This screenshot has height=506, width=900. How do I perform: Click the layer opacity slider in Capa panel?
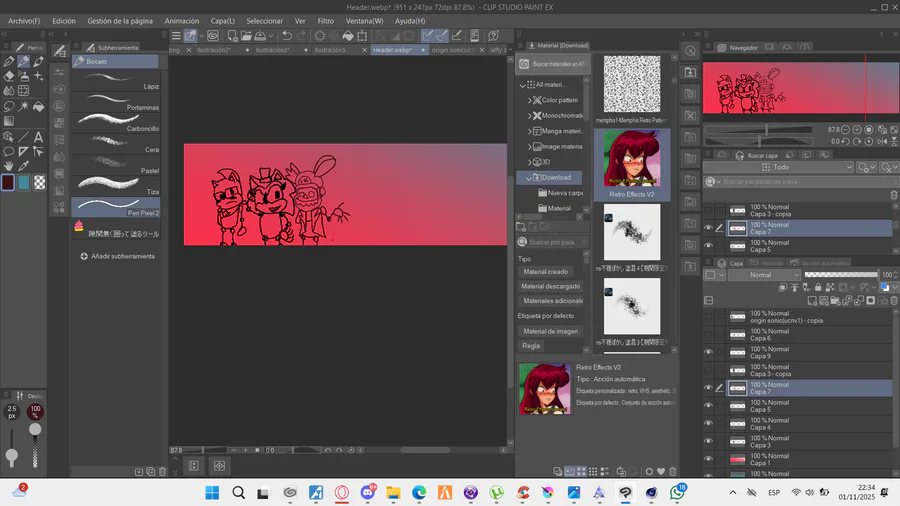coord(841,275)
